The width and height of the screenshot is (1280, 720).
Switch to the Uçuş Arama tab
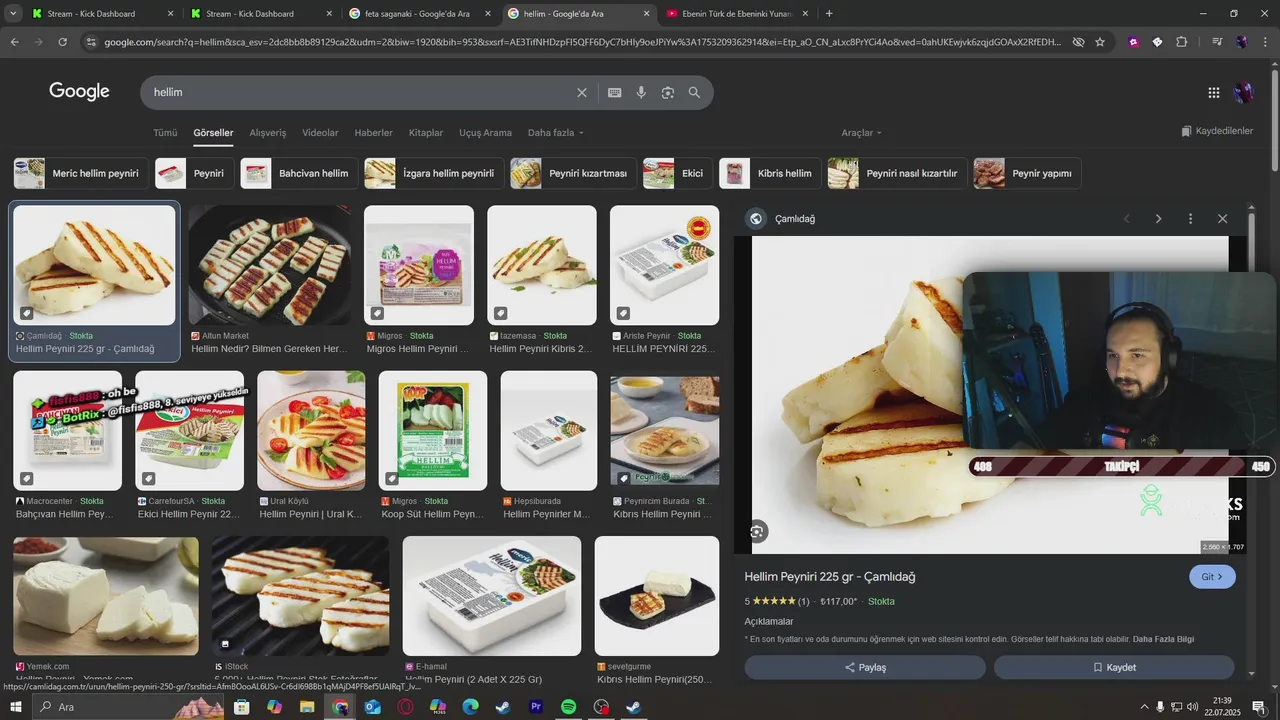(485, 132)
